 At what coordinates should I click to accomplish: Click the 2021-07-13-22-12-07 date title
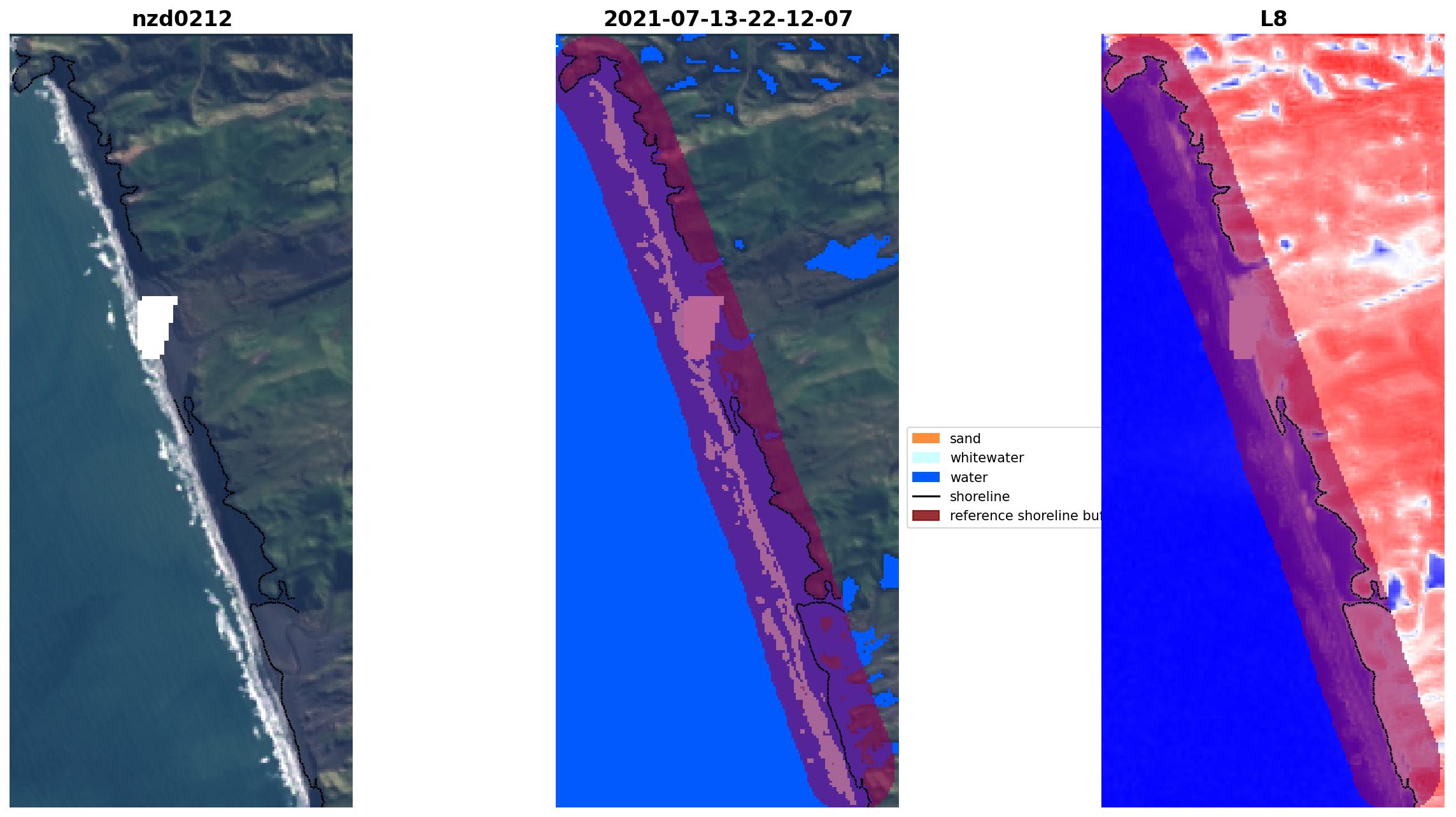(727, 19)
